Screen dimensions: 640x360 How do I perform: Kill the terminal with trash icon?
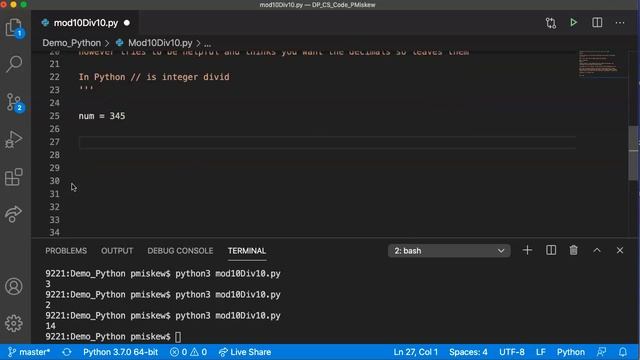[573, 250]
